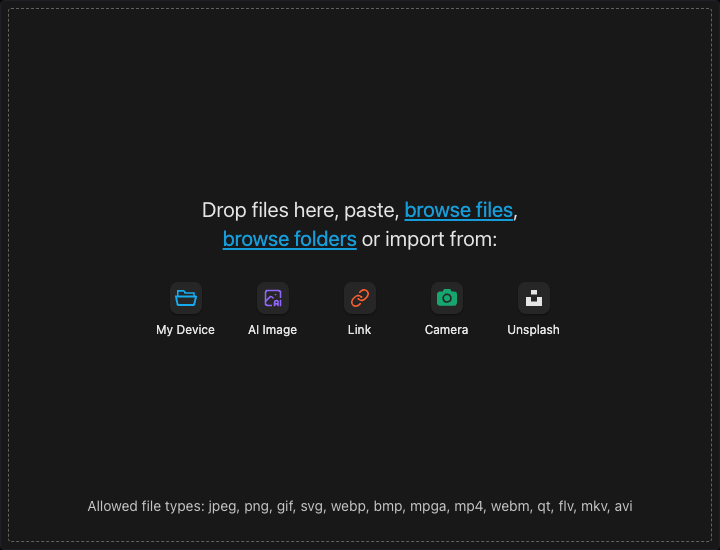
Task: Click "avi" at the end of allowed types
Action: (623, 506)
